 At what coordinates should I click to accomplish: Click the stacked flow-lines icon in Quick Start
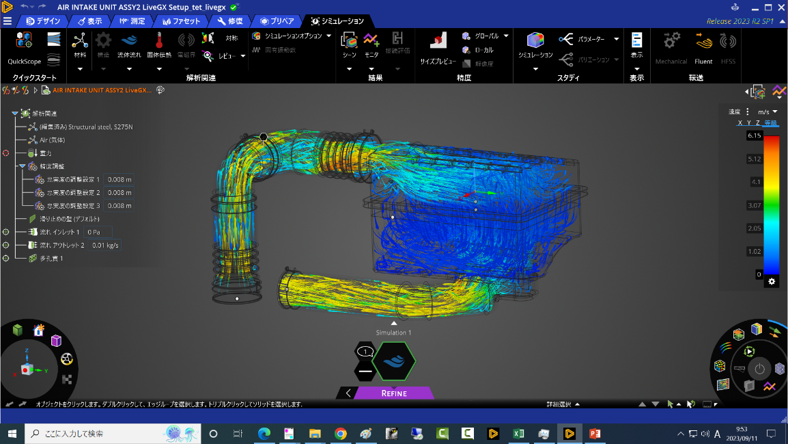click(54, 39)
